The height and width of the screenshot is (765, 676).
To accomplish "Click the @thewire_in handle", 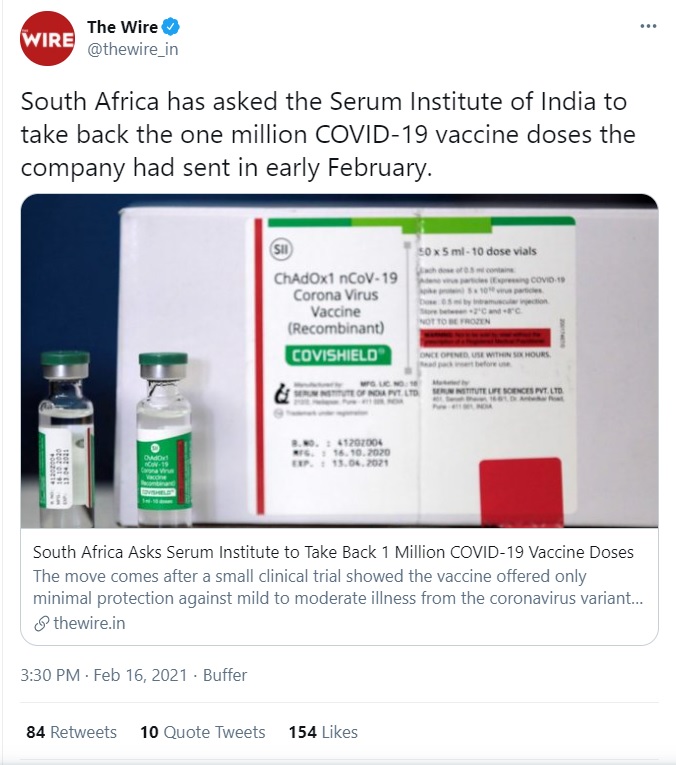I will 133,50.
